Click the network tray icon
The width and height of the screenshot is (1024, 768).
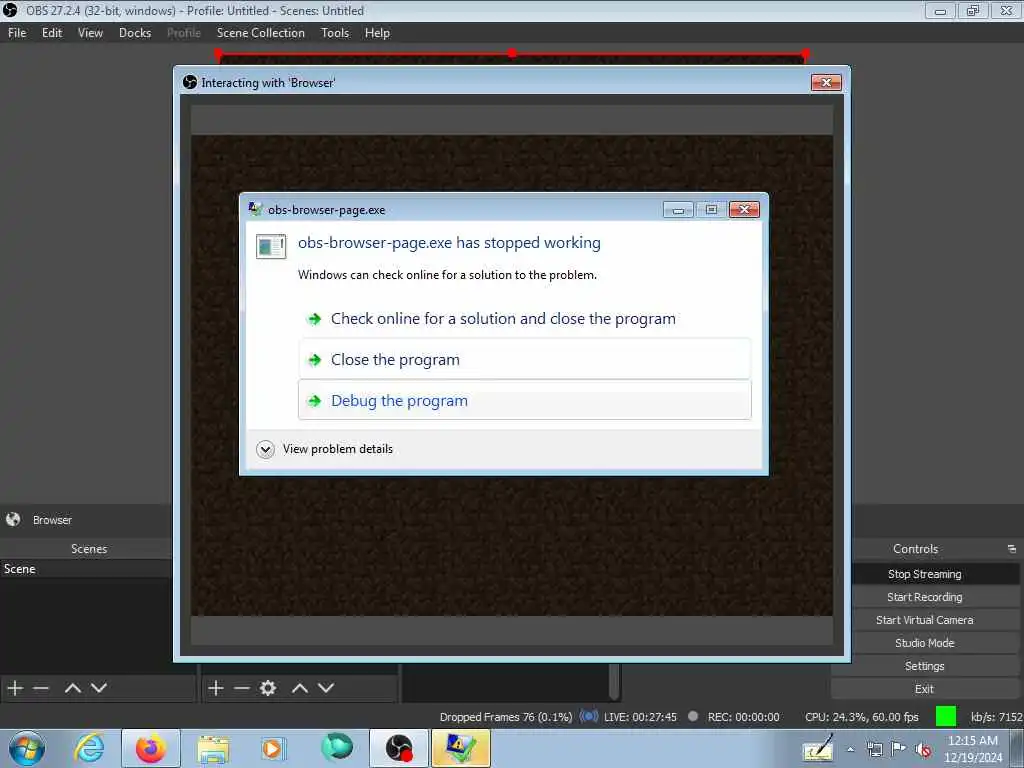coord(874,749)
